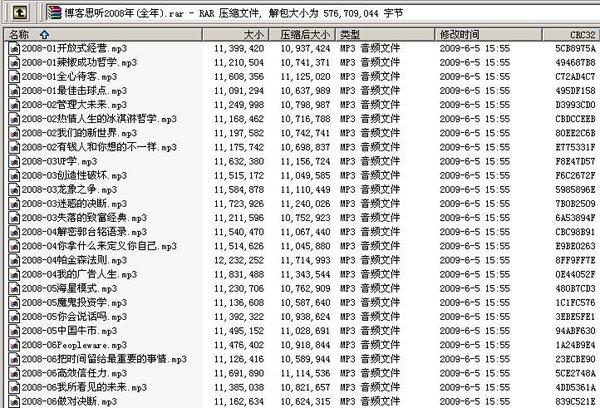Sort by 大小 column header

click(235, 34)
